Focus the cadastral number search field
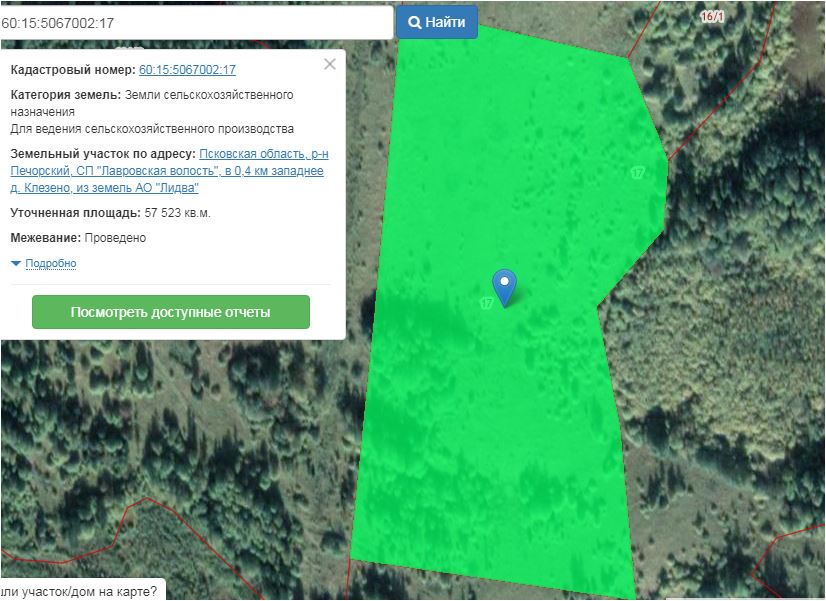The height and width of the screenshot is (601, 826). [x=196, y=23]
